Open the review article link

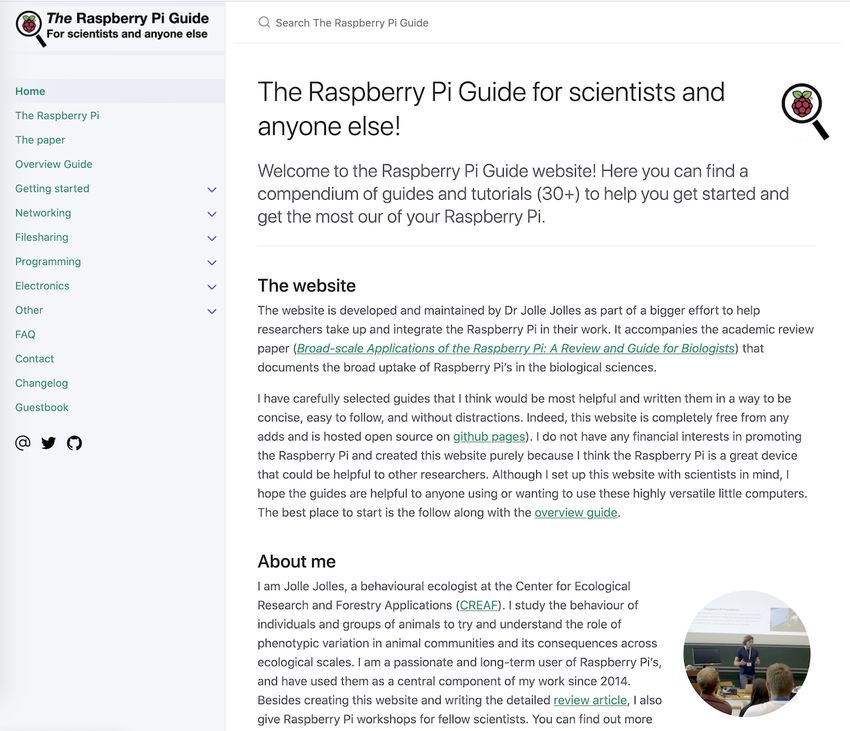coord(590,700)
